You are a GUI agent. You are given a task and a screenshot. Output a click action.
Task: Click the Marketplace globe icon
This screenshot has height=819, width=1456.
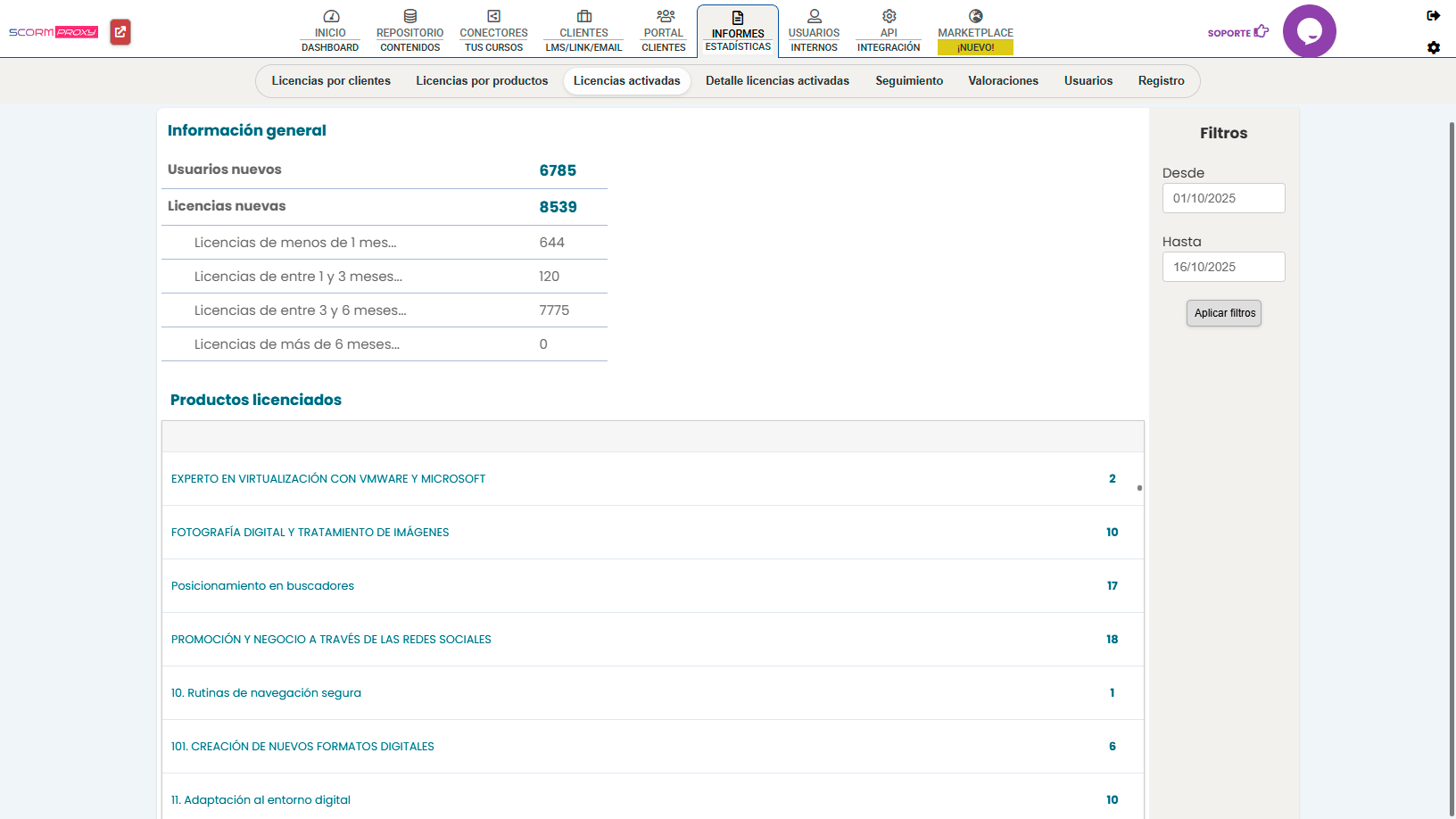(x=975, y=16)
